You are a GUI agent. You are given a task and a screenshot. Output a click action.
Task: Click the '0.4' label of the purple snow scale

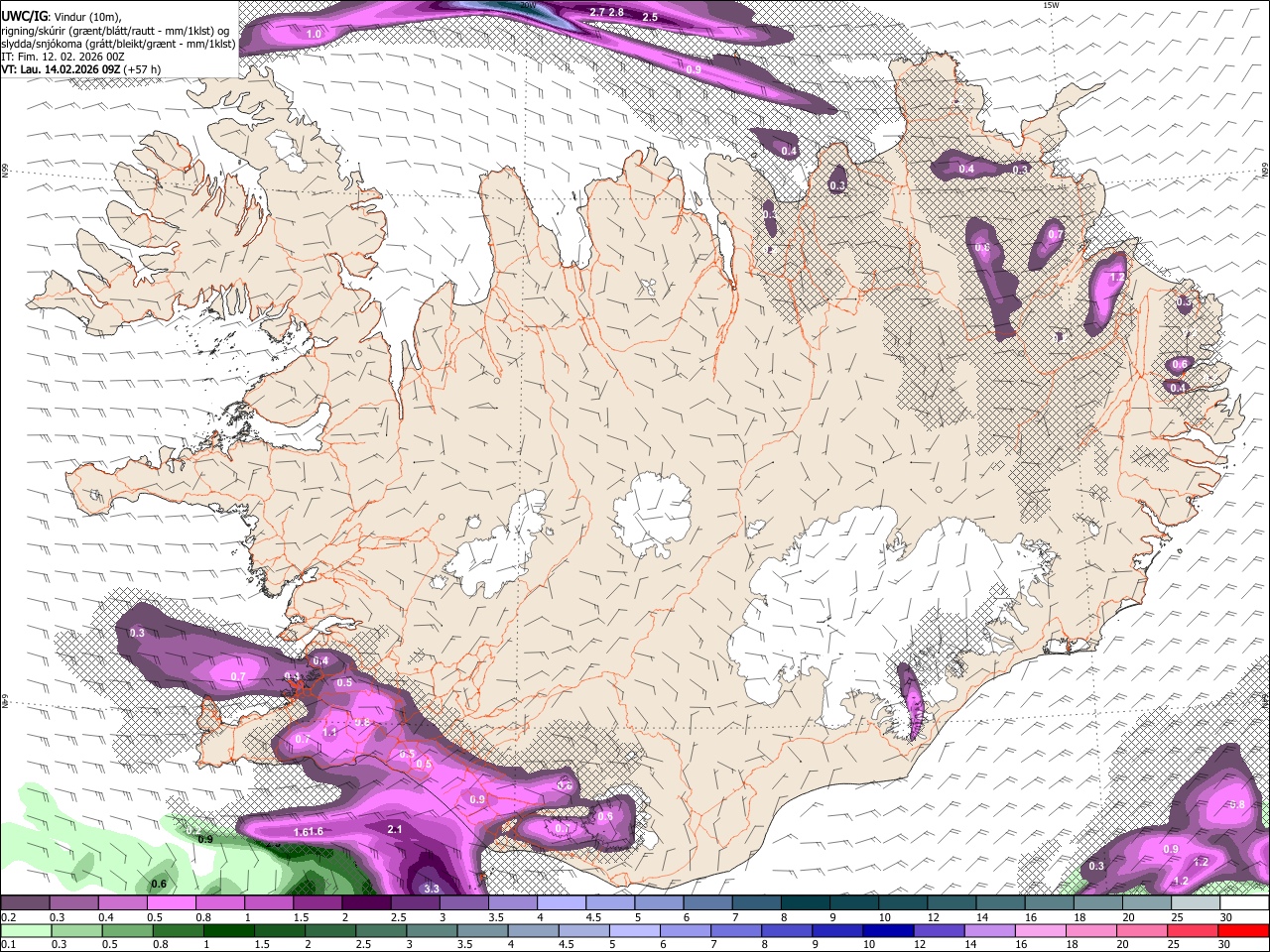108,917
